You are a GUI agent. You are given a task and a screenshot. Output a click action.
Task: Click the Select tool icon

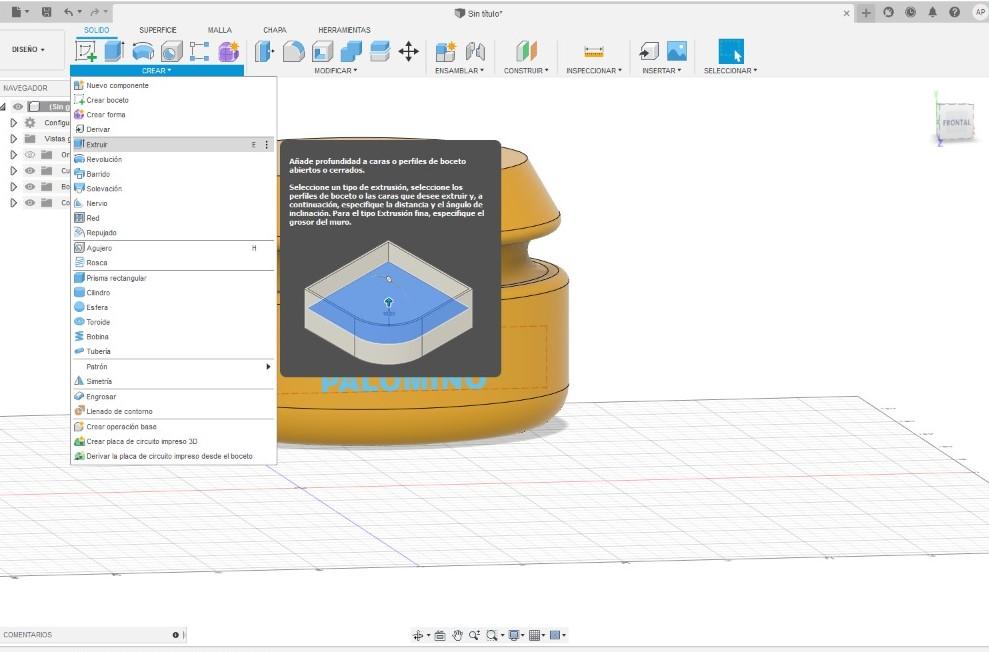point(731,51)
